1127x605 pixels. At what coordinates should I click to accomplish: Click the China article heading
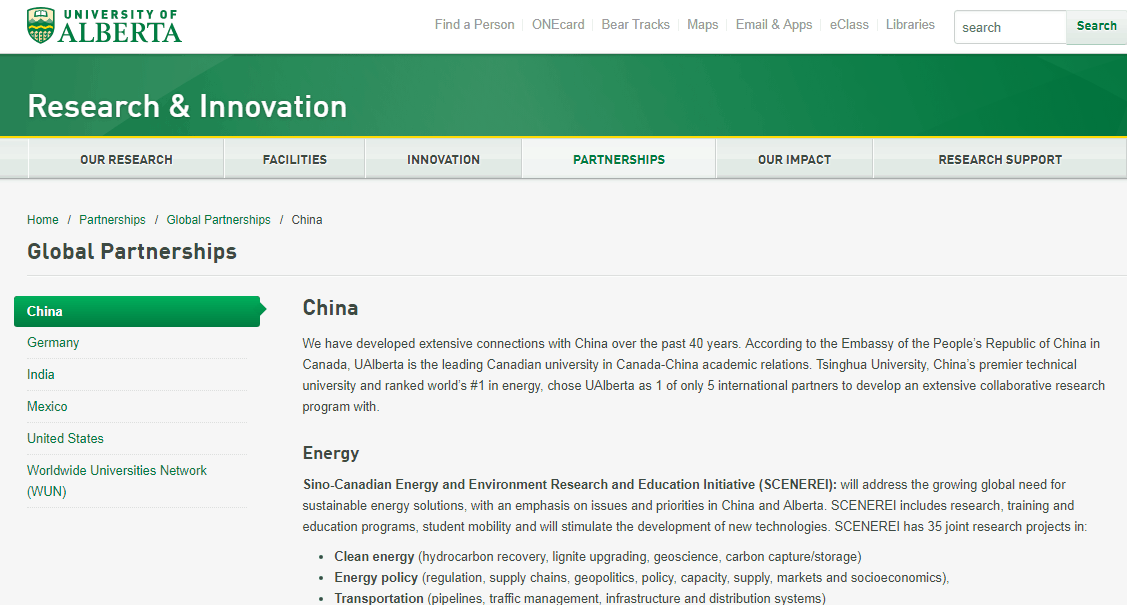[331, 308]
